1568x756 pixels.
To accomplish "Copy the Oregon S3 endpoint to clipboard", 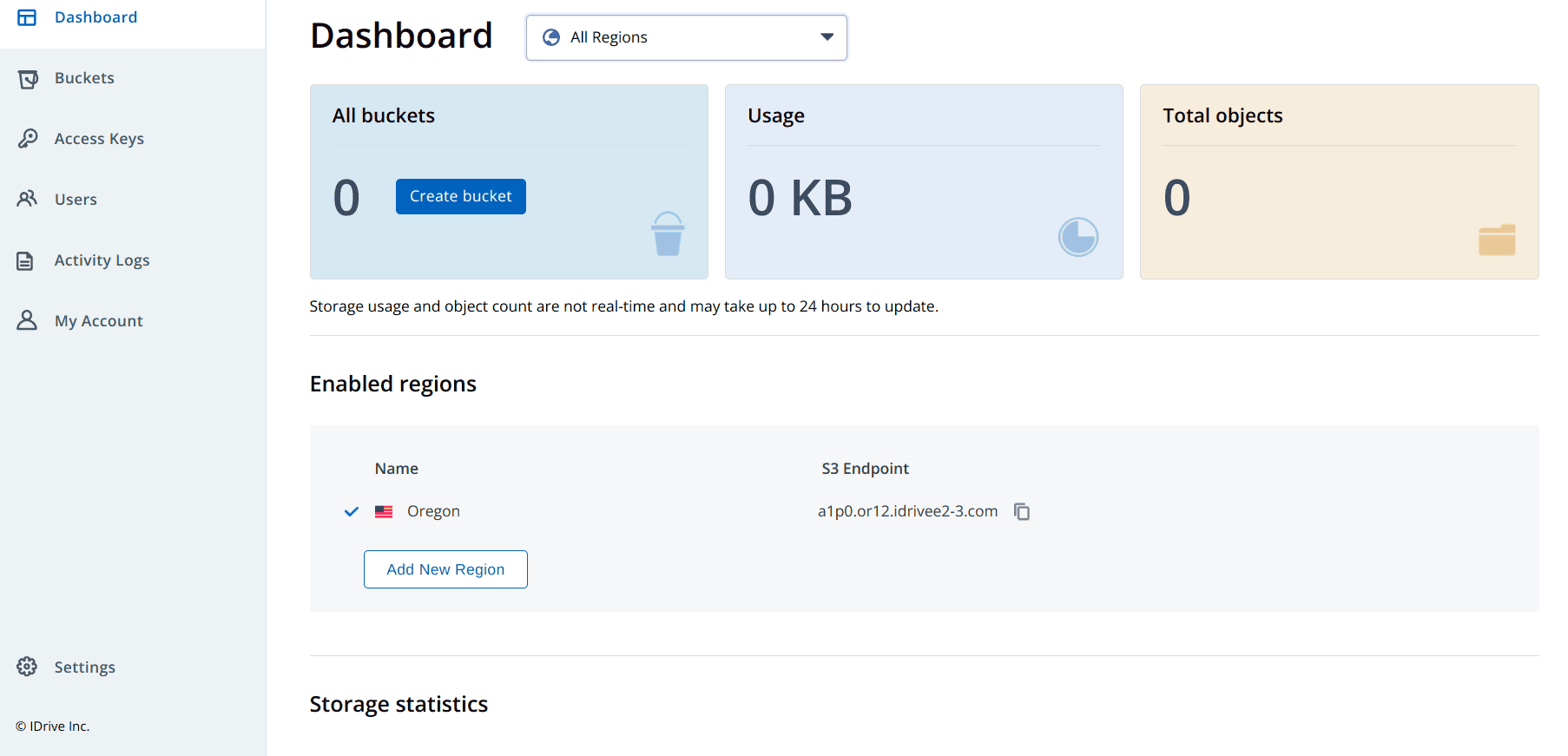I will 1022,511.
